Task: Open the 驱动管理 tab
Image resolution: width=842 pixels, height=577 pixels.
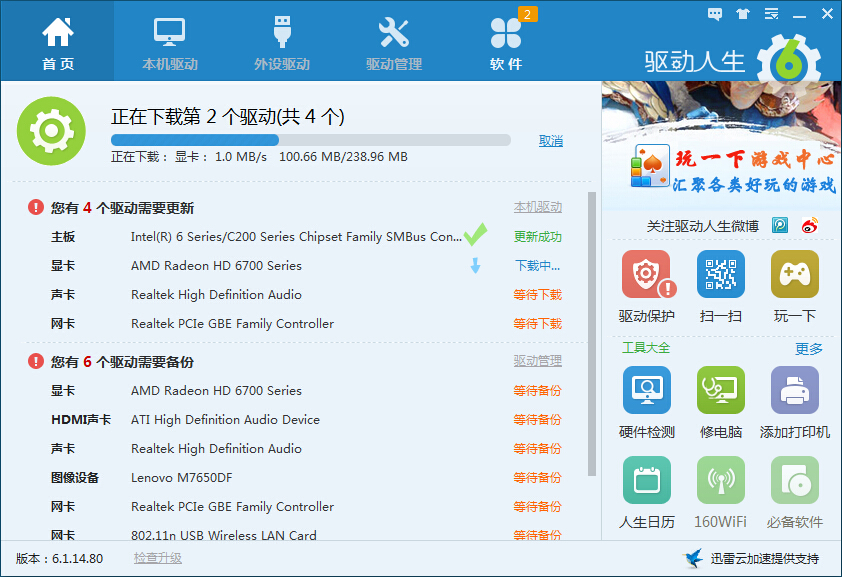Action: [394, 41]
